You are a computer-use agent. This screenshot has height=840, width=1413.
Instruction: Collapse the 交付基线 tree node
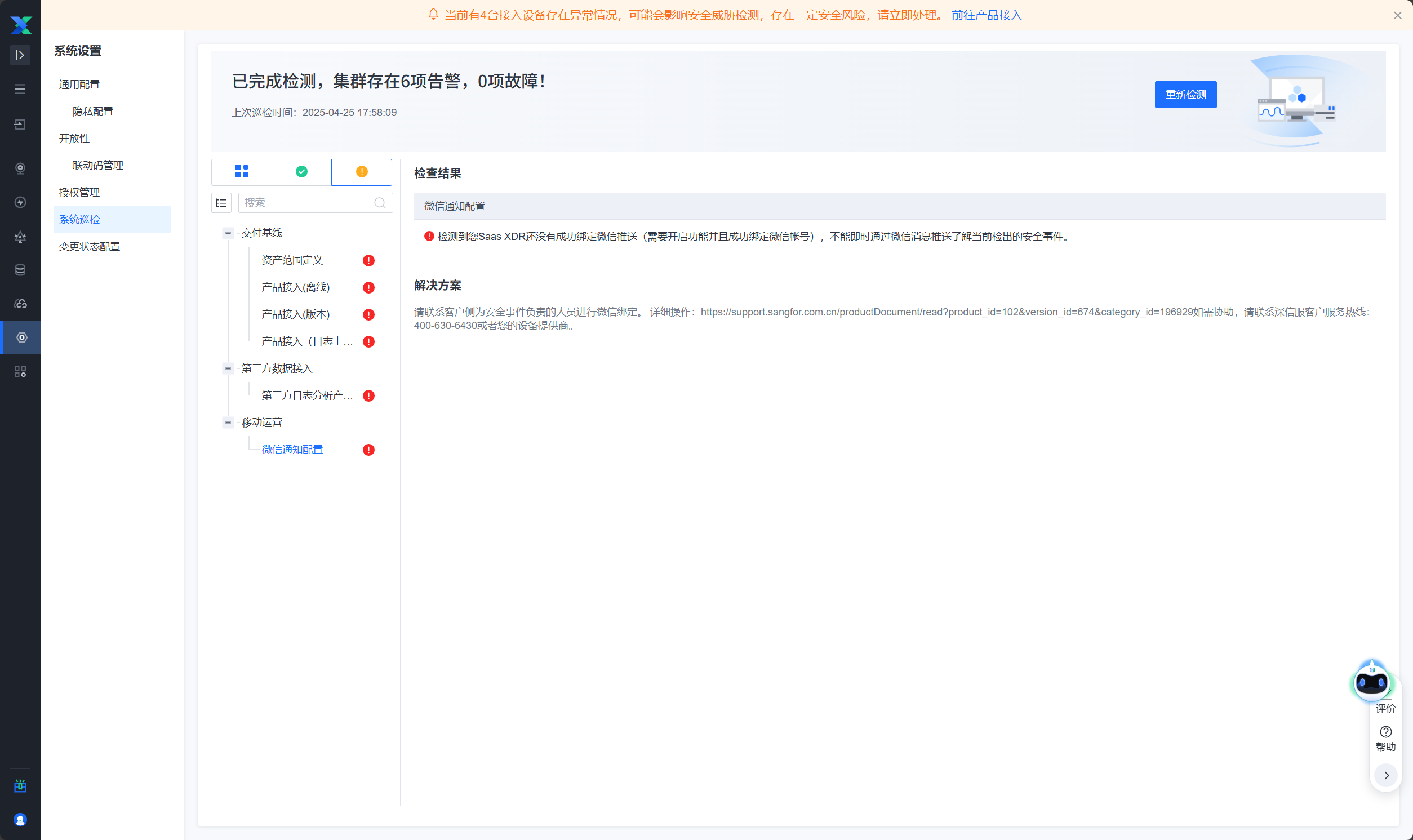point(228,233)
